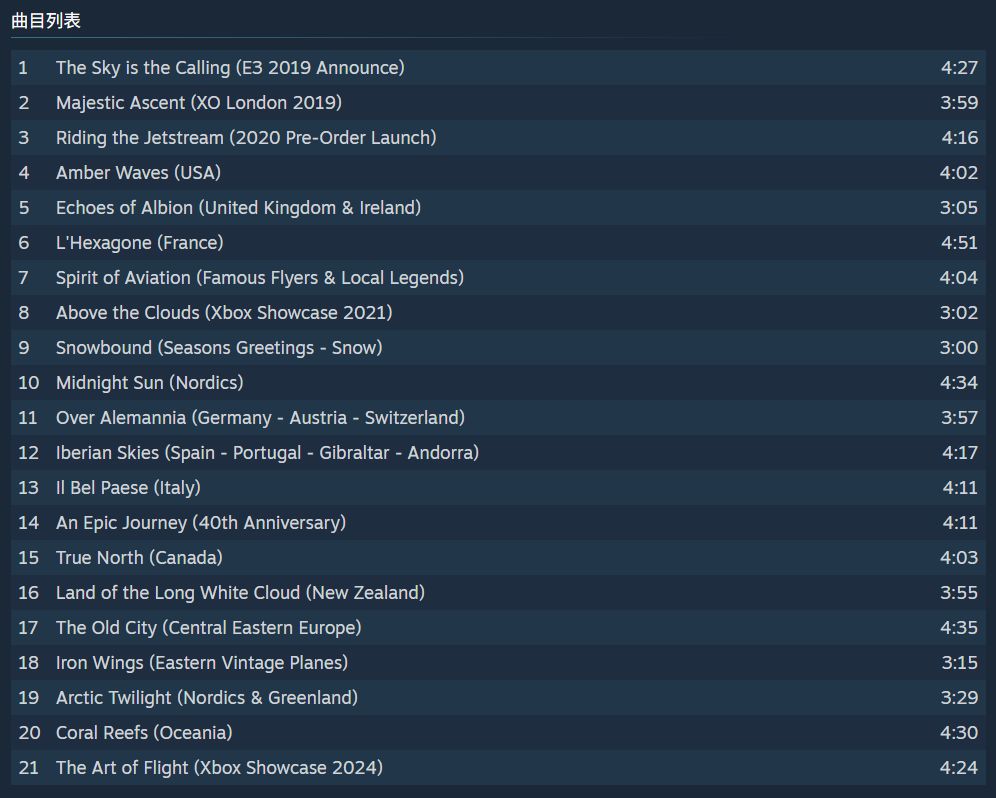Click True North (Canada) track
This screenshot has height=798, width=996.
[498, 557]
